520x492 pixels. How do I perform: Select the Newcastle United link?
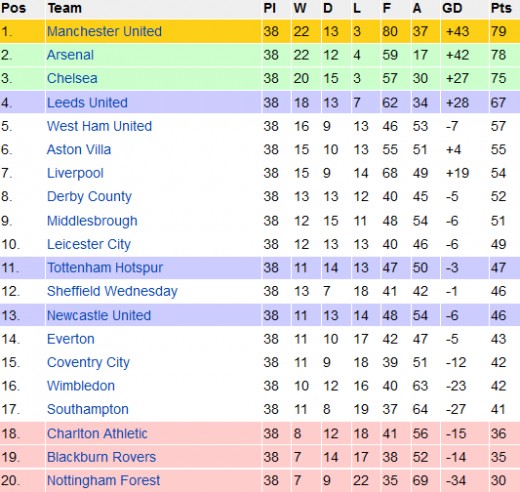99,315
